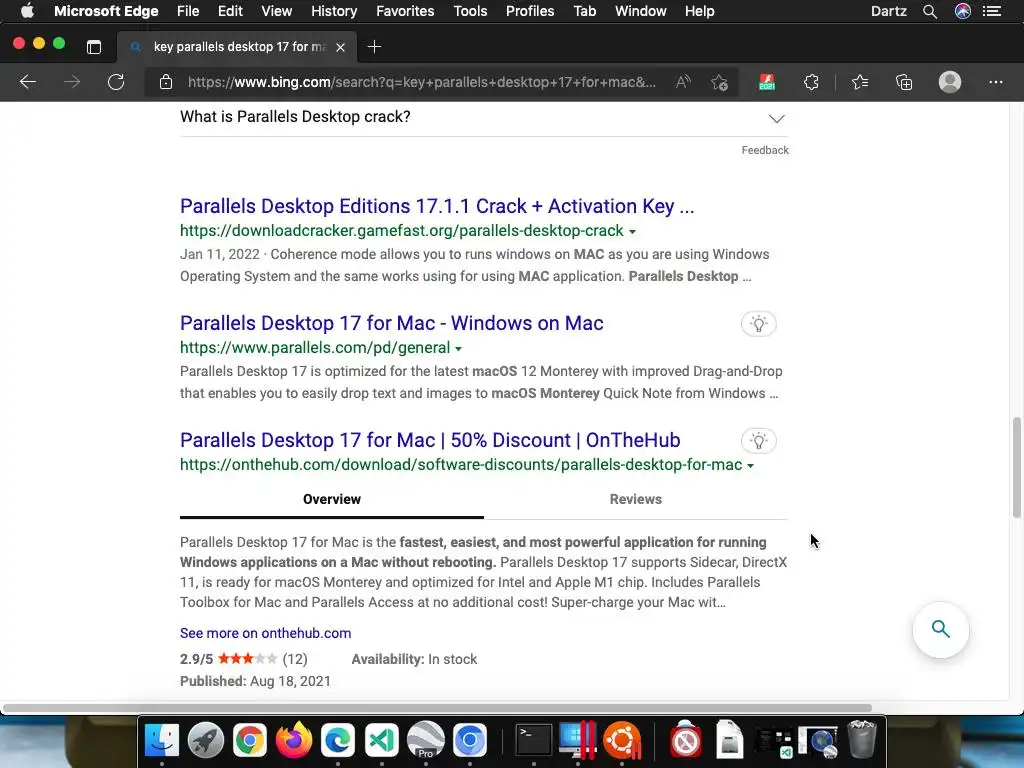Go back to the previous page

pos(27,82)
